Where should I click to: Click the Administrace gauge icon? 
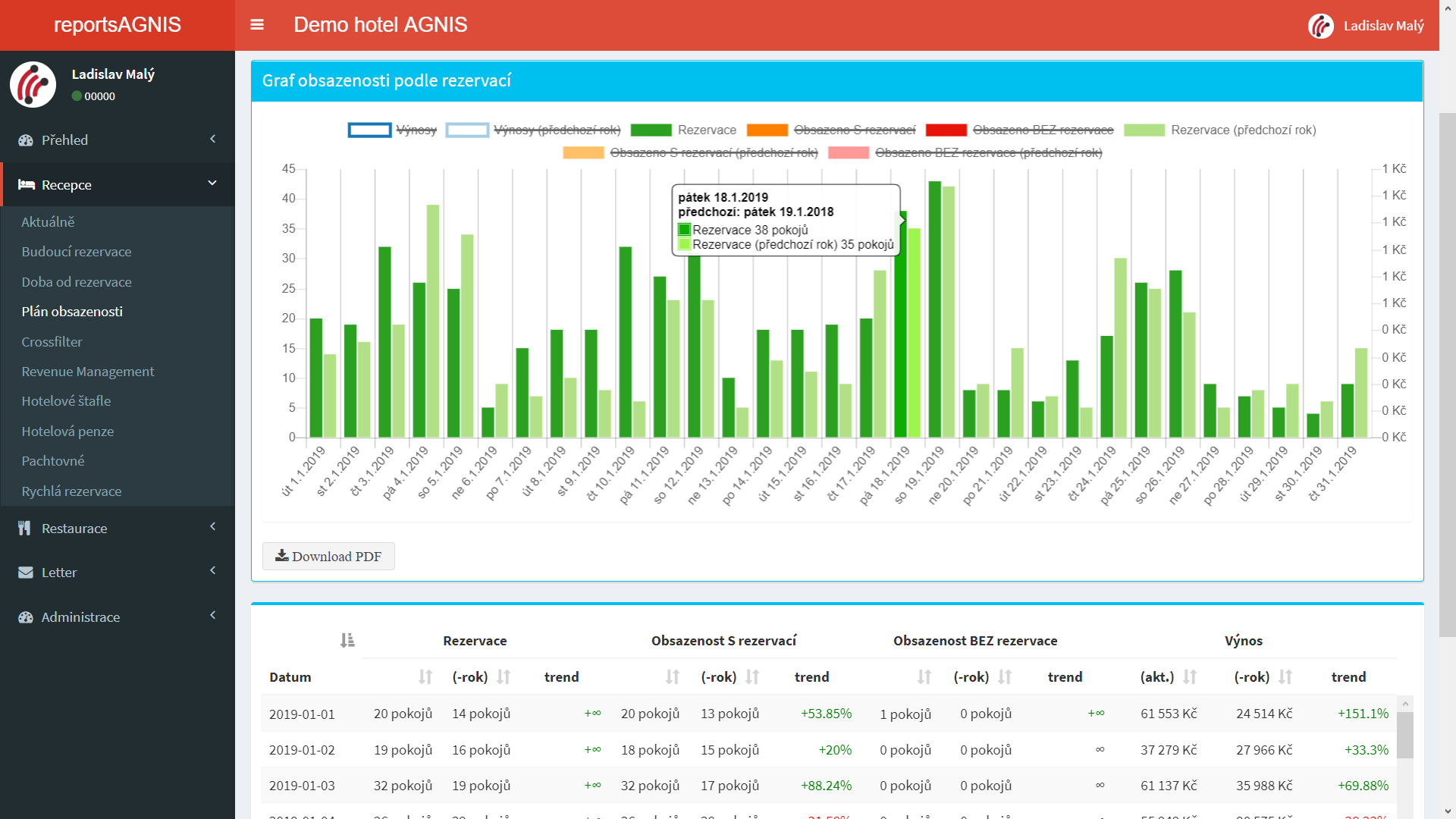coord(26,617)
